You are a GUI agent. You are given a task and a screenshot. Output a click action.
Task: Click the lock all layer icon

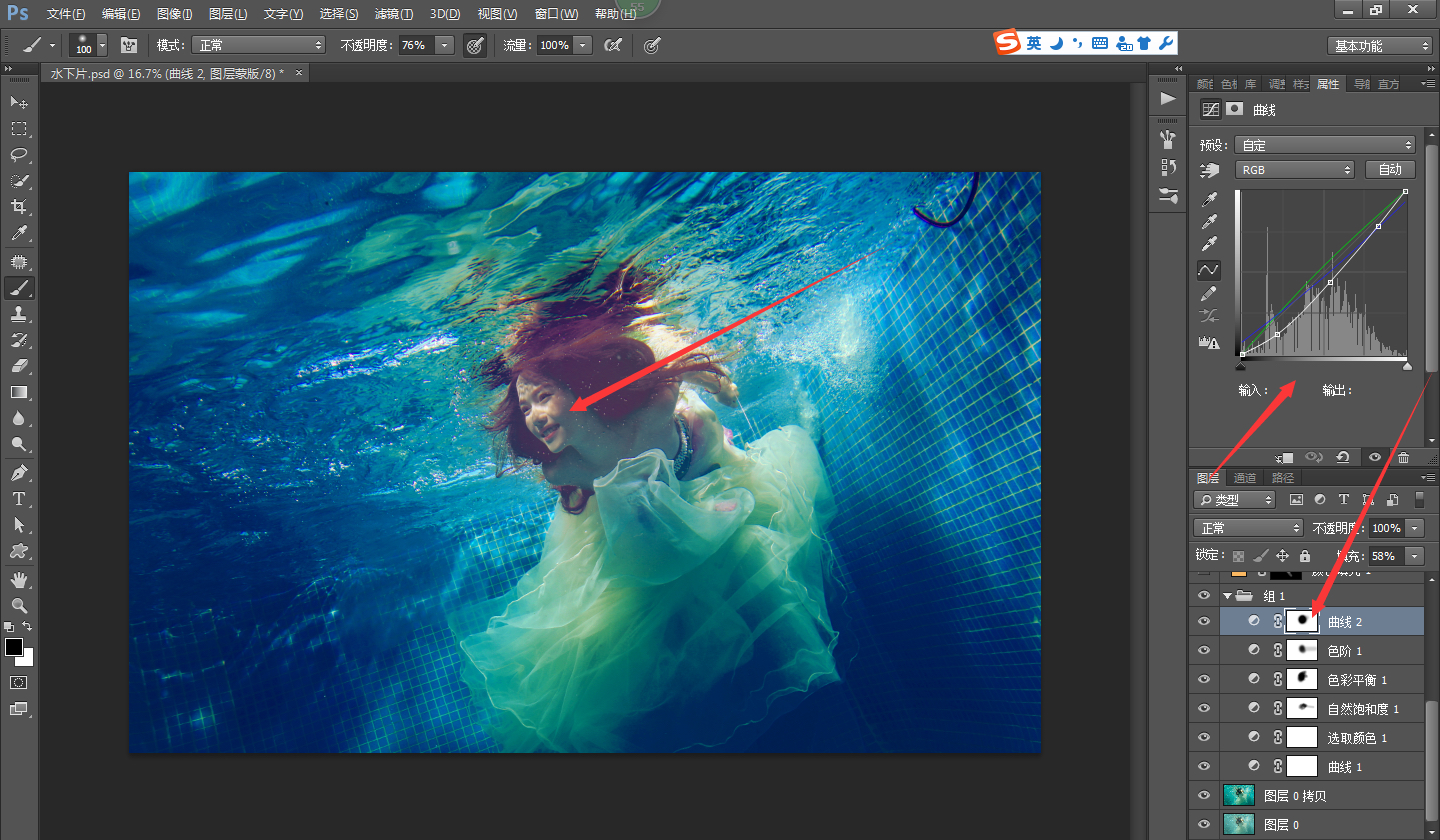click(1304, 555)
